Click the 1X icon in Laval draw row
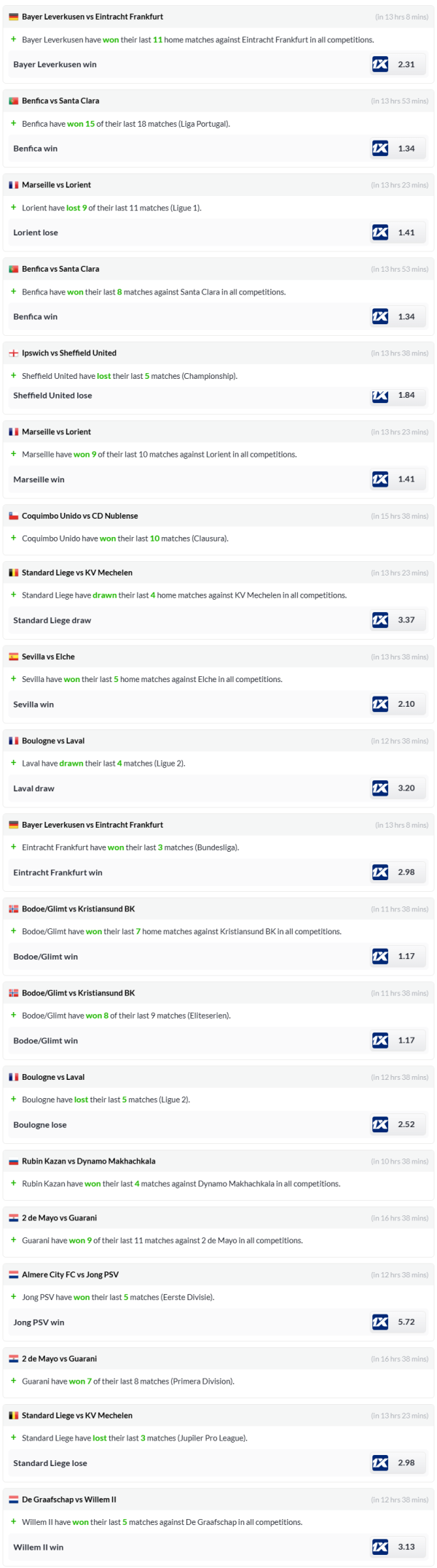The height and width of the screenshot is (1568, 437). (x=379, y=788)
